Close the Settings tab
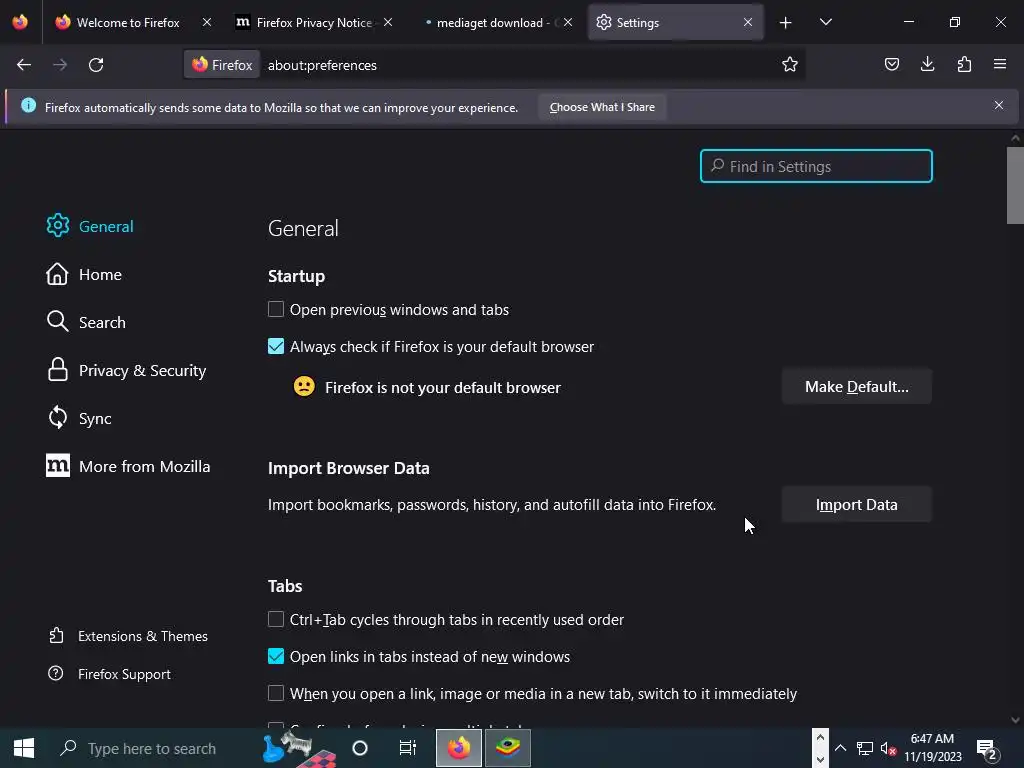Image resolution: width=1024 pixels, height=768 pixels. 748,22
